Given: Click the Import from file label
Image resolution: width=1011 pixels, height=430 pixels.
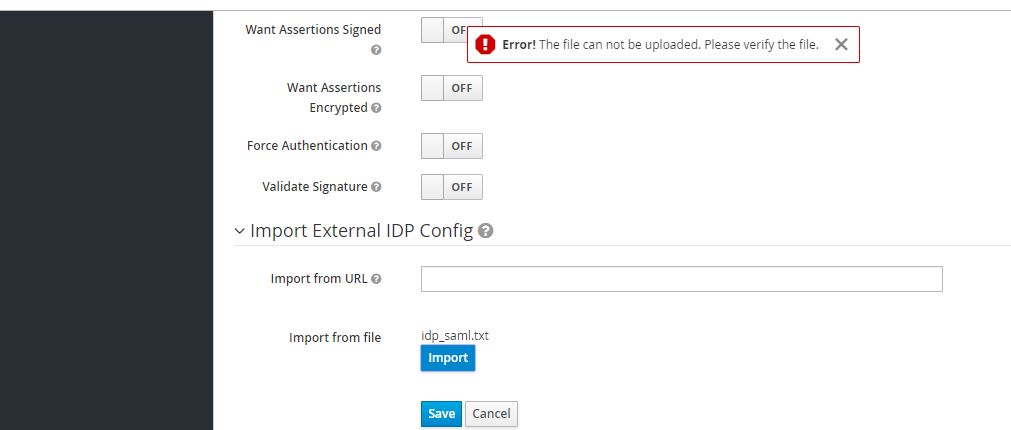Looking at the screenshot, I should 335,338.
